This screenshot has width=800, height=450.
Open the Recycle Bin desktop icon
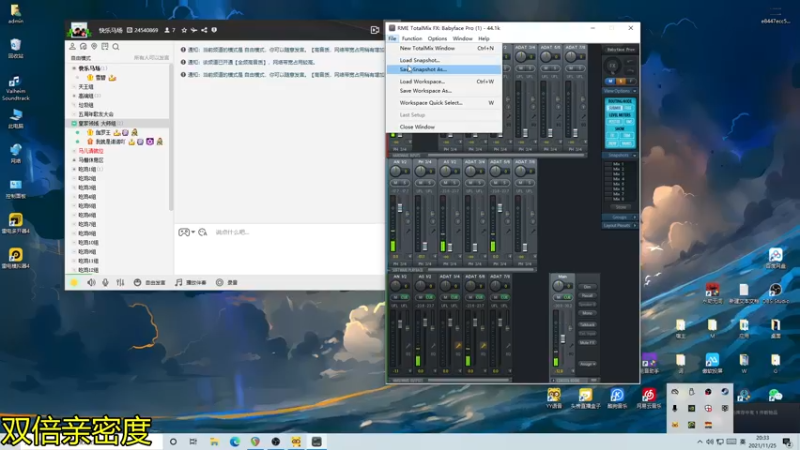tap(16, 47)
